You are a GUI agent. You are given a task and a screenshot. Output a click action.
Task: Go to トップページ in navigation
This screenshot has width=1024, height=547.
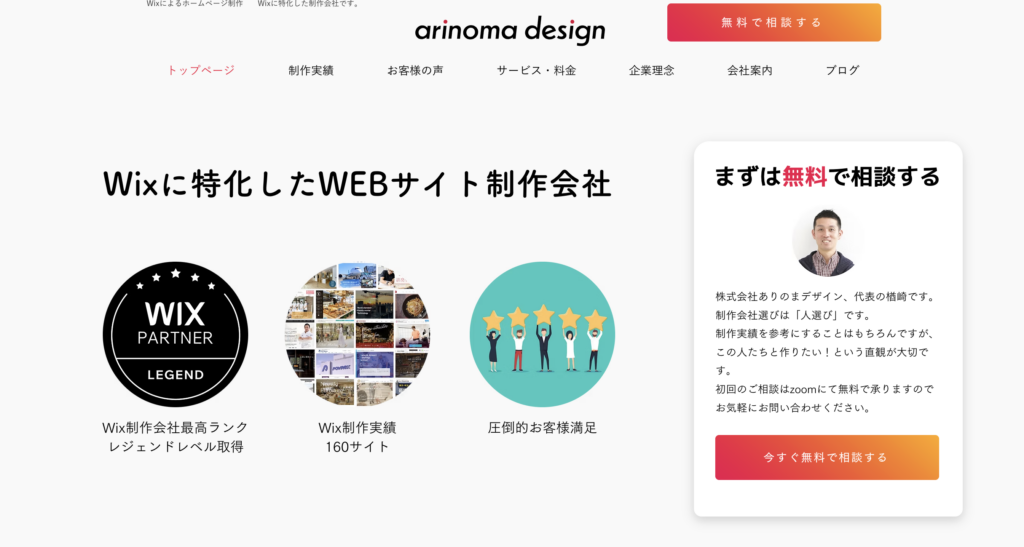[x=200, y=70]
